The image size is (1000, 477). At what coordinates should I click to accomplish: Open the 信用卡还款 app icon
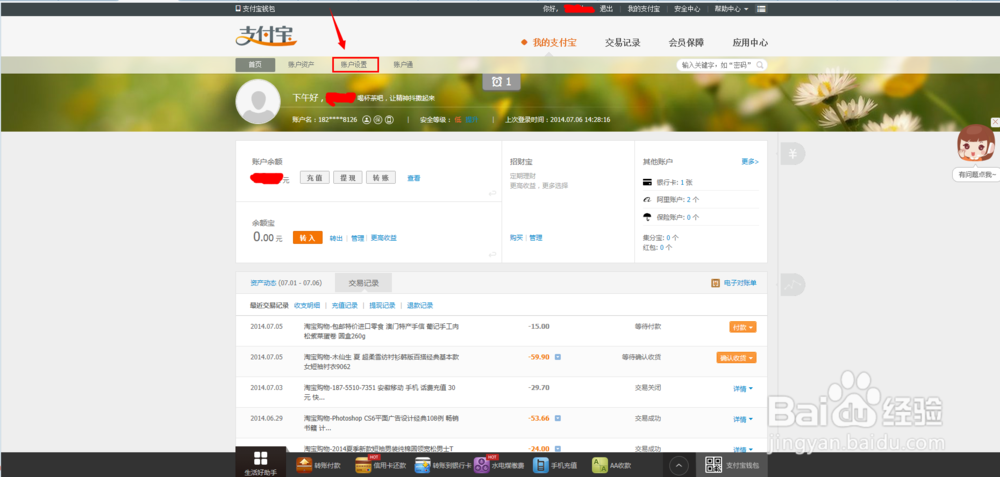point(364,466)
